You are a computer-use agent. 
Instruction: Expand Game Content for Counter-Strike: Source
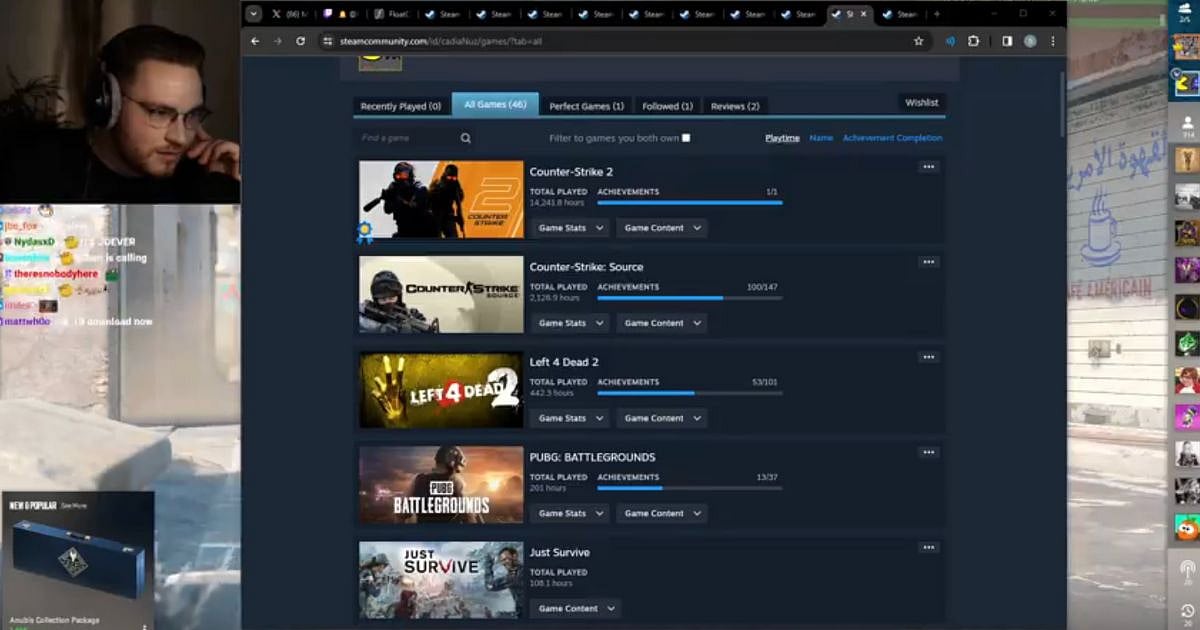[x=661, y=323]
